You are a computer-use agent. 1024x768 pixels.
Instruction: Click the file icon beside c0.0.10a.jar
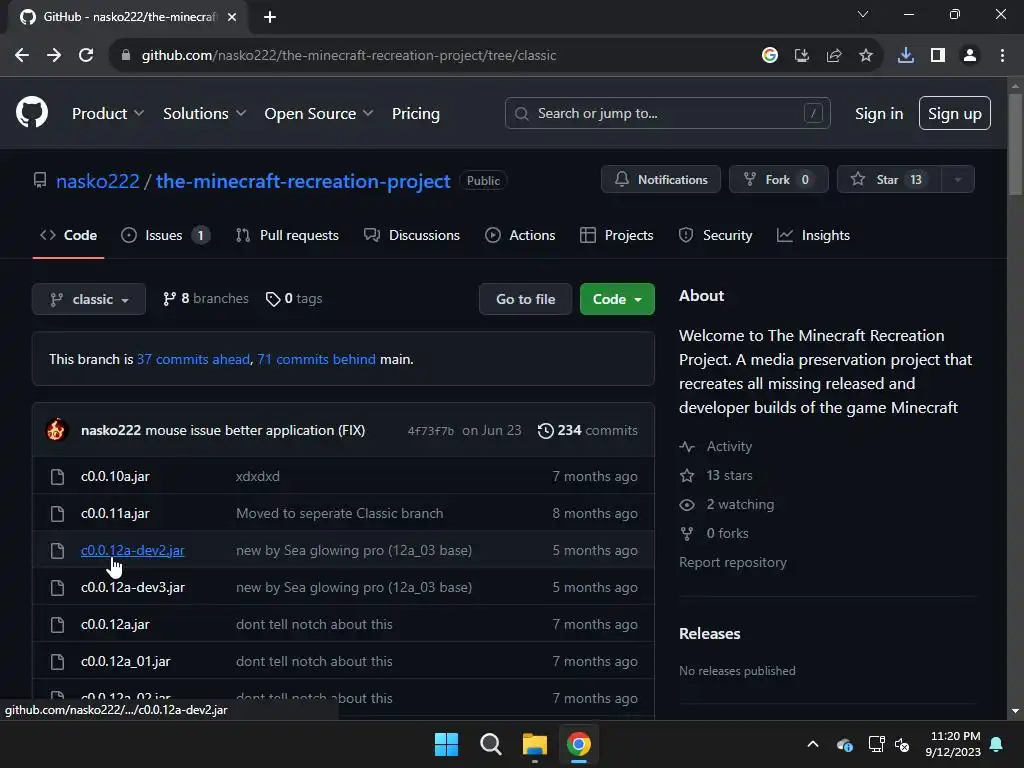[57, 477]
